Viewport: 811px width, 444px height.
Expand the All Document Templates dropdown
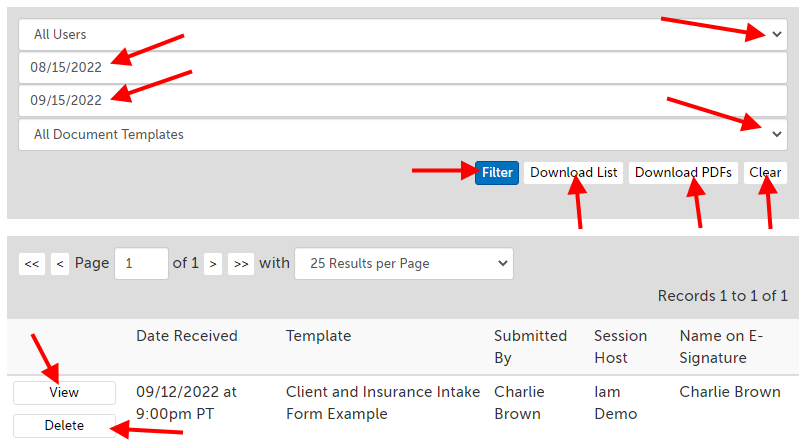(400, 134)
